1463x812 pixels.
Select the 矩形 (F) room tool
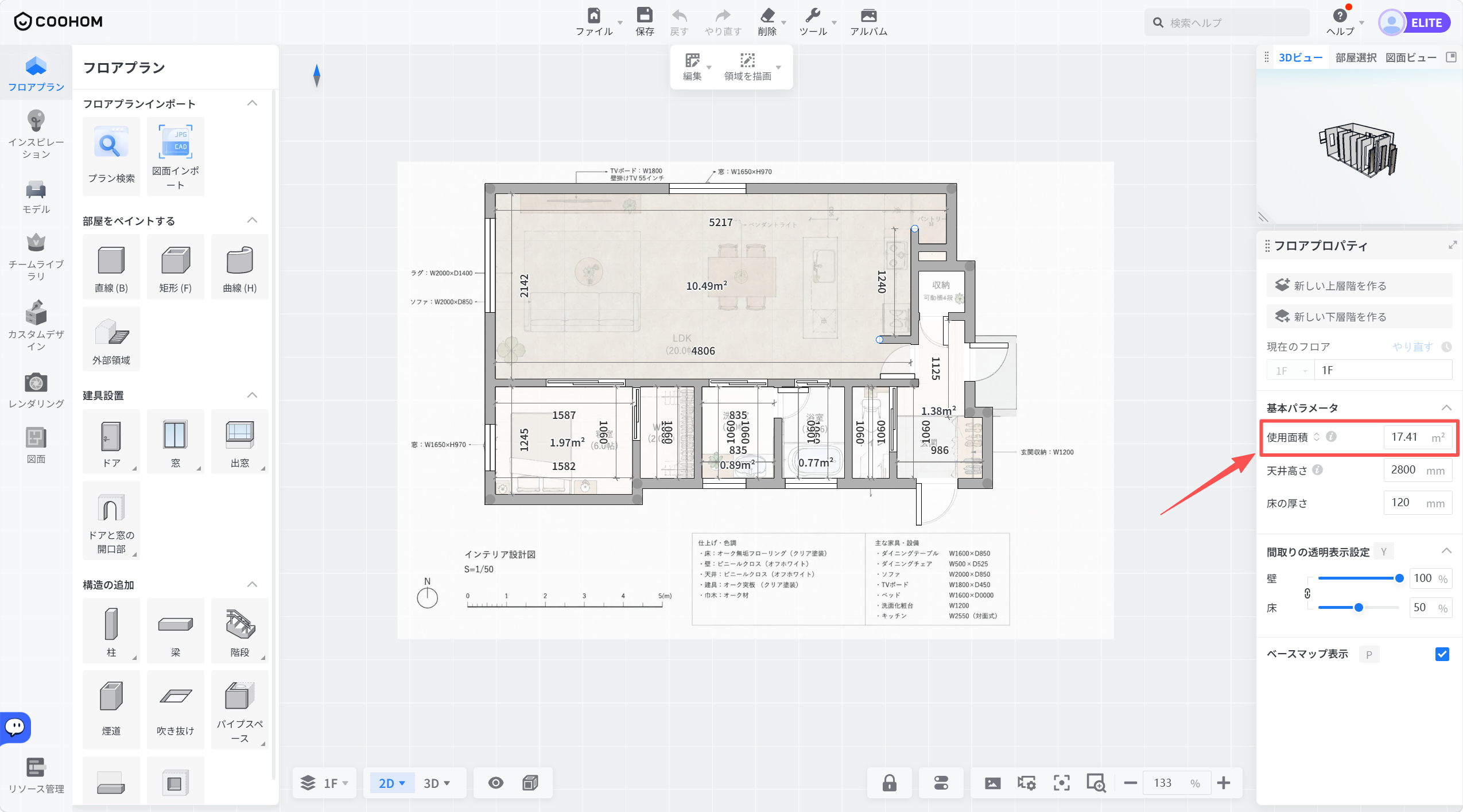click(x=176, y=267)
